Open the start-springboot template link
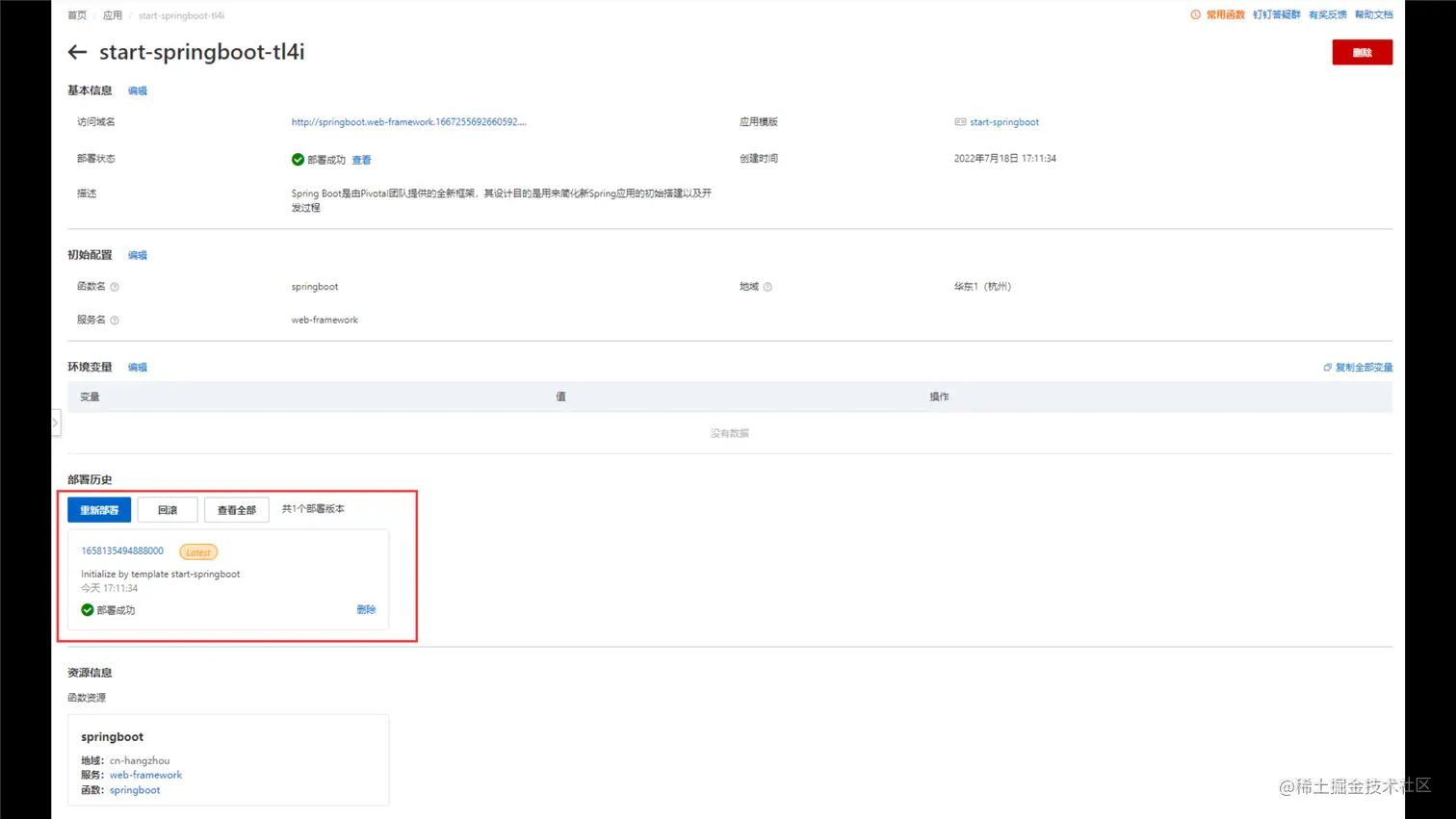Screen dimensions: 1456x819 point(1004,122)
